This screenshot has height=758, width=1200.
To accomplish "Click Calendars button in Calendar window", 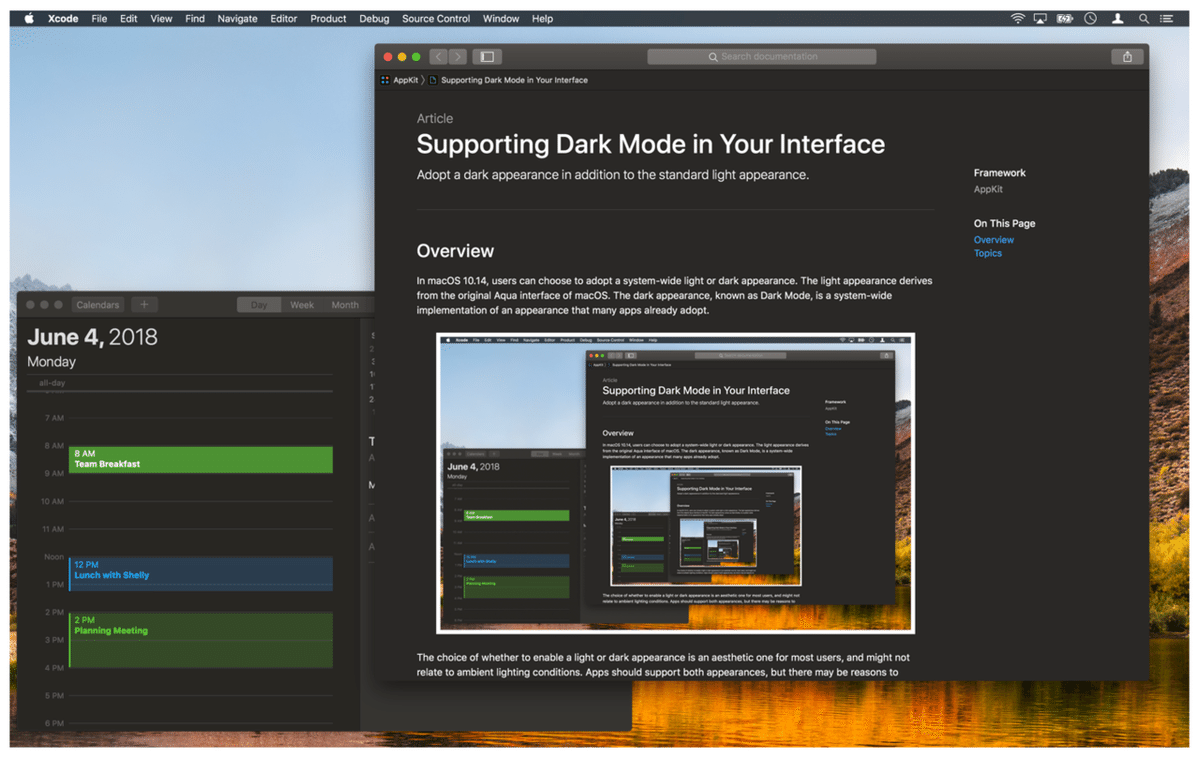I will pyautogui.click(x=98, y=305).
